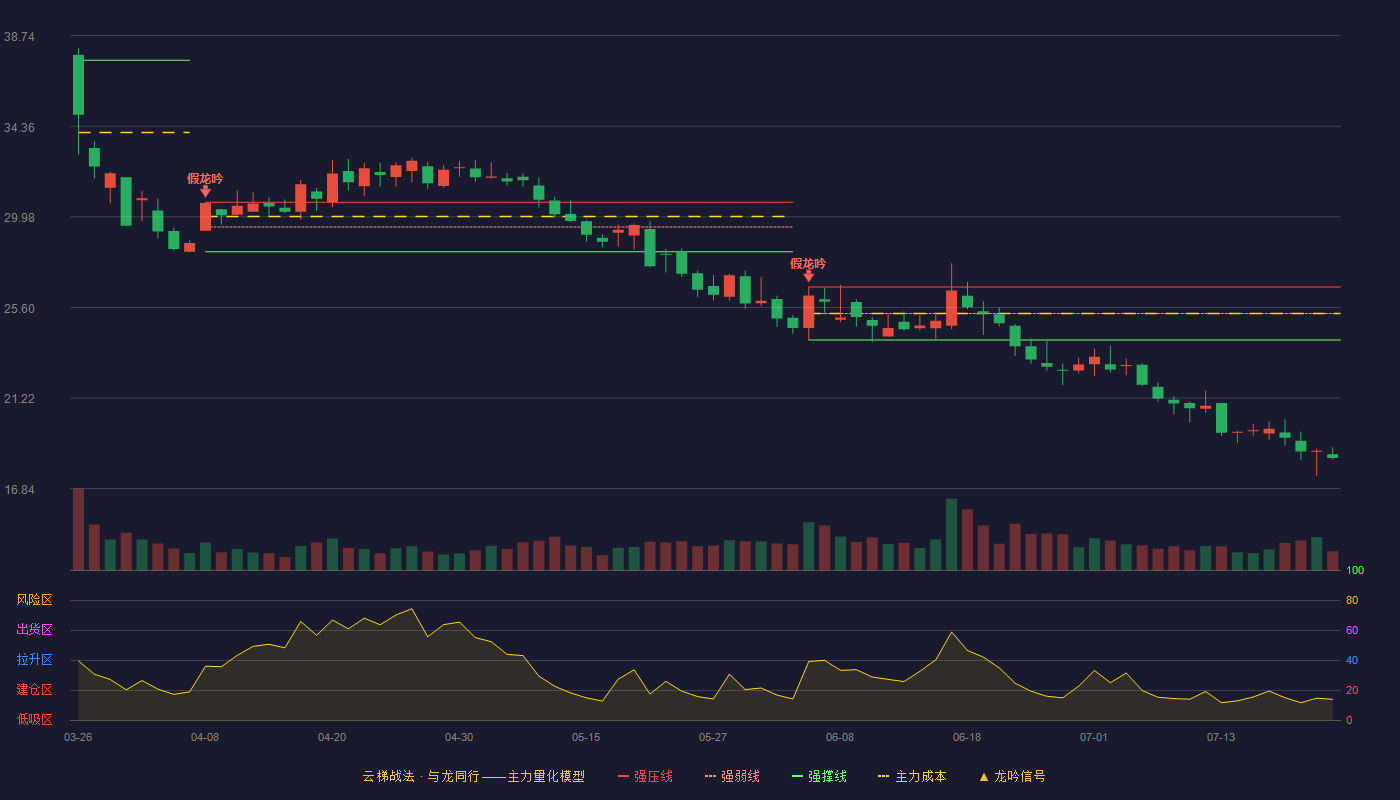This screenshot has width=1400, height=800.
Task: Select the 风险区 zone label
Action: [34, 600]
